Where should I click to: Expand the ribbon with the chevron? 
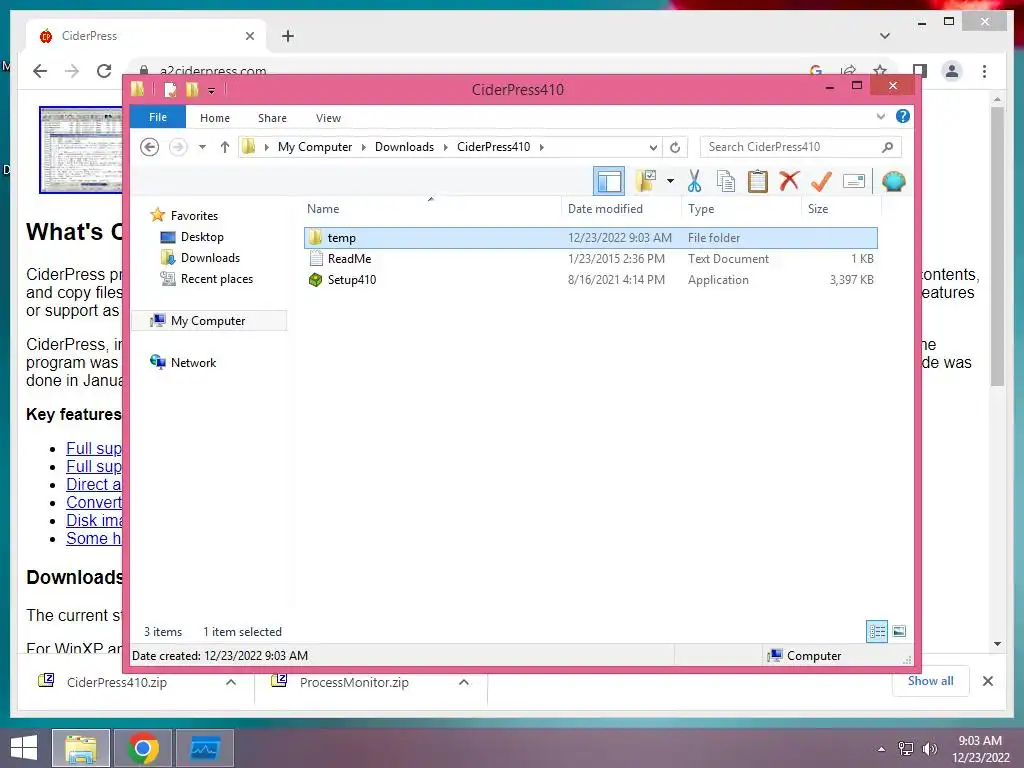880,117
